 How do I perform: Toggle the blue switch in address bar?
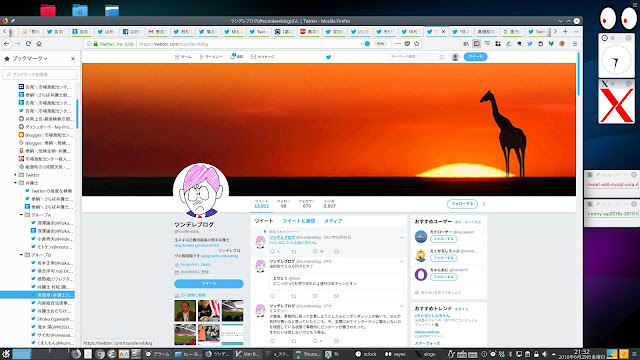point(366,44)
